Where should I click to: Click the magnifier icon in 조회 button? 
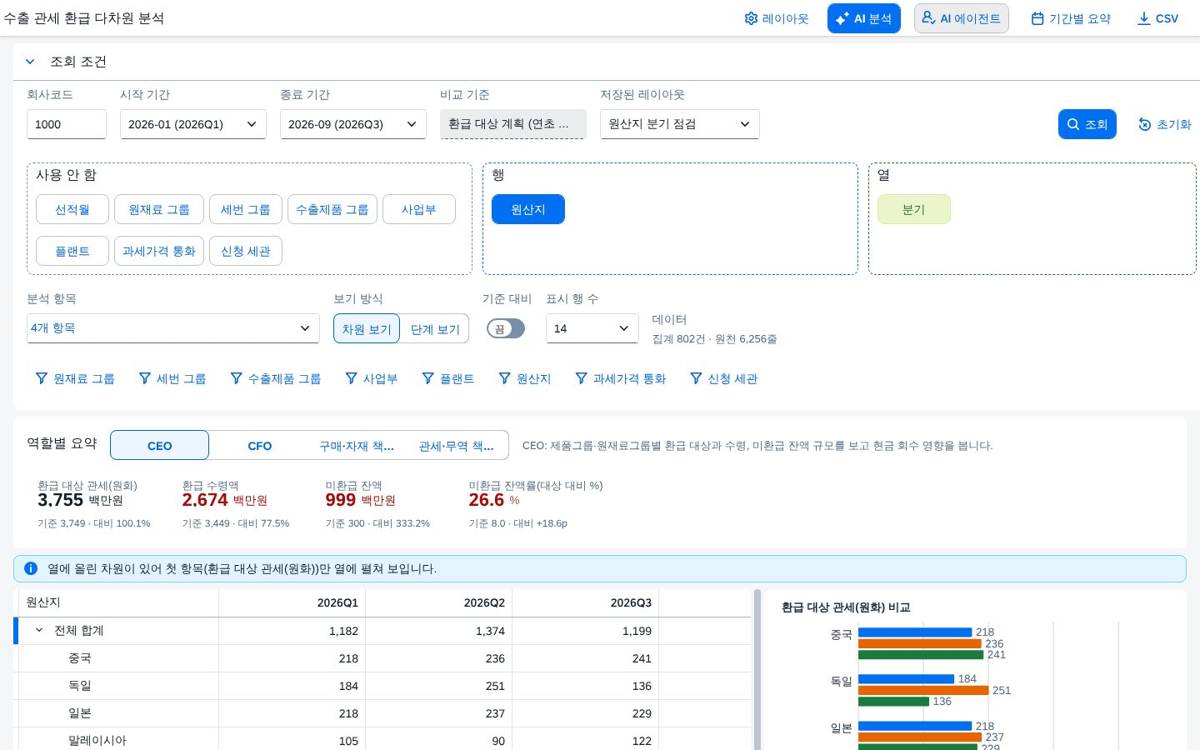tap(1073, 124)
